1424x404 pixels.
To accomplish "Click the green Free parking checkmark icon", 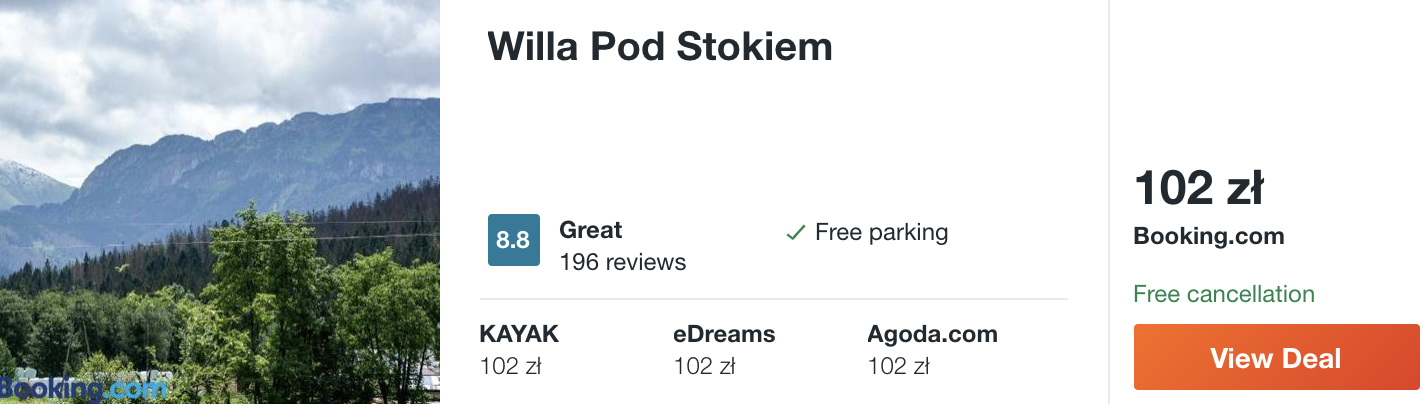I will (796, 233).
